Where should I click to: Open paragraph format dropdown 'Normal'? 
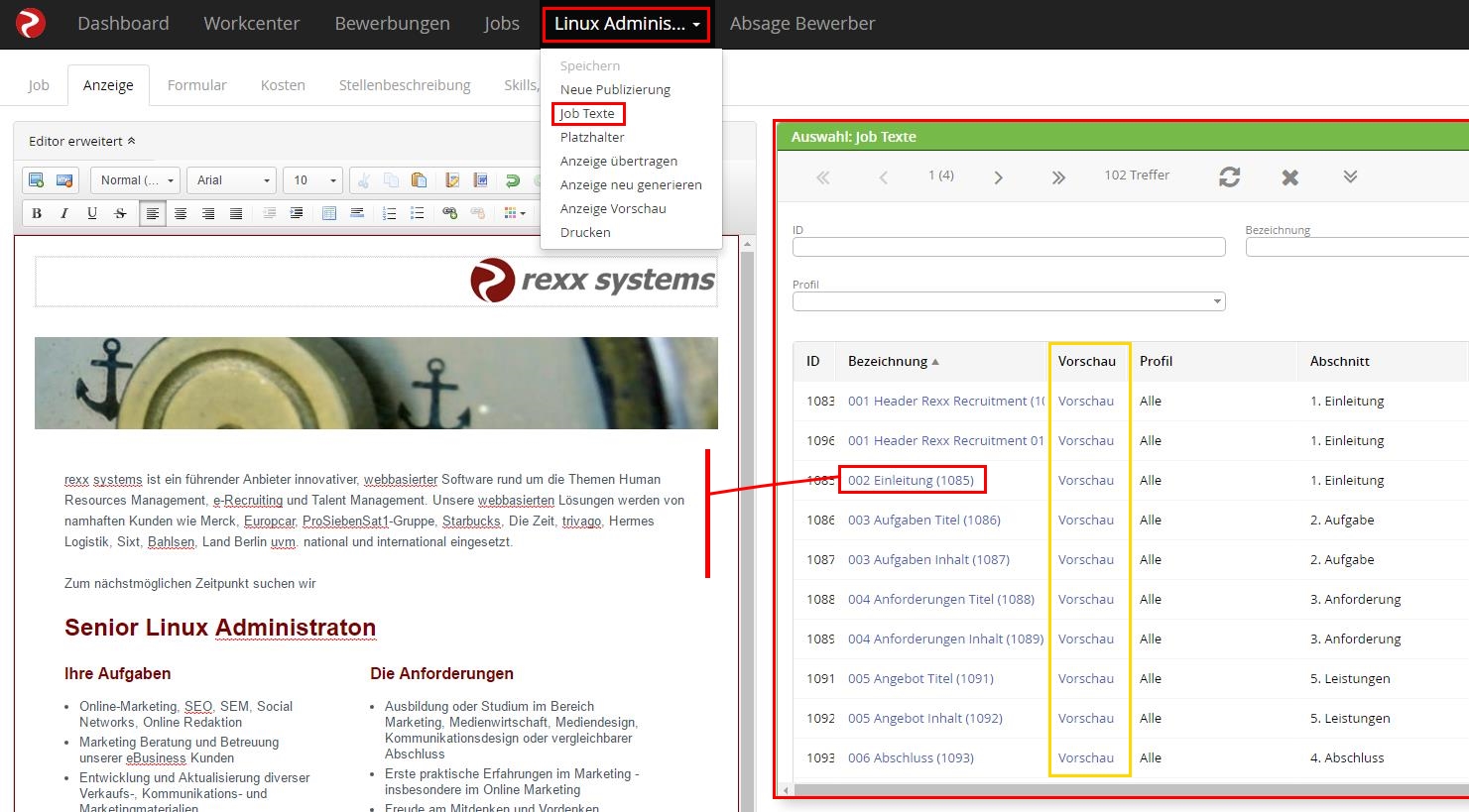point(136,180)
